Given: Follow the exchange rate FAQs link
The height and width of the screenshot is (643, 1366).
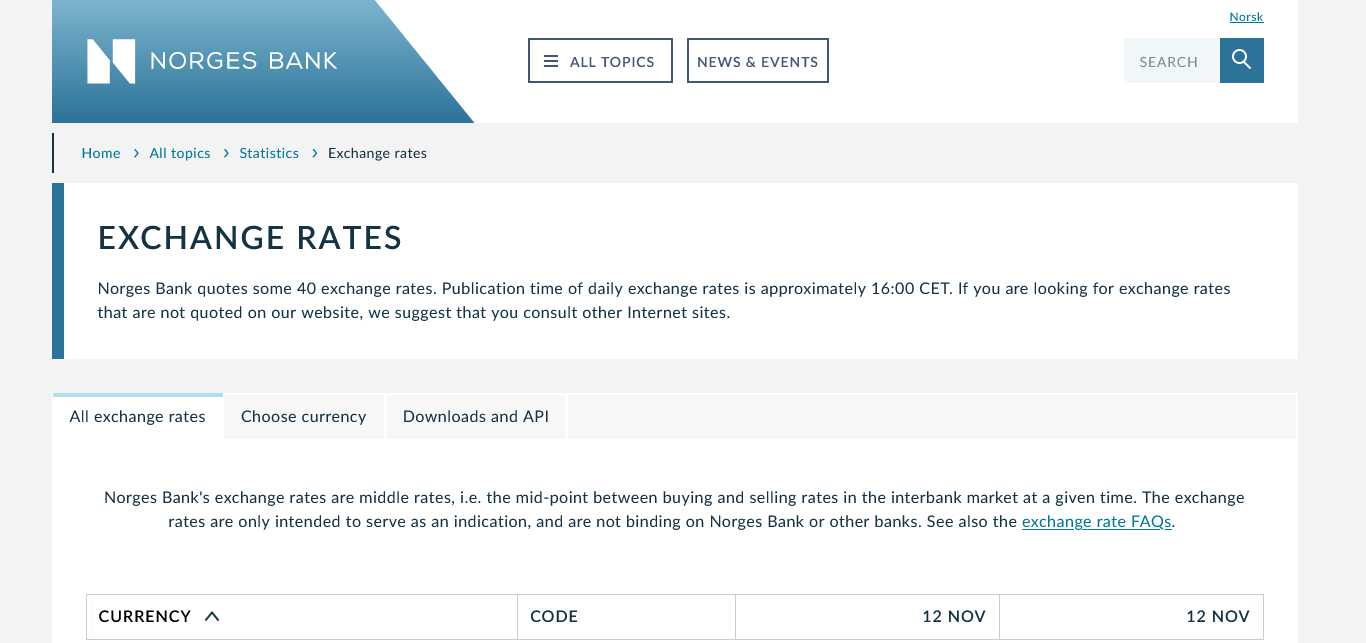Looking at the screenshot, I should point(1096,522).
